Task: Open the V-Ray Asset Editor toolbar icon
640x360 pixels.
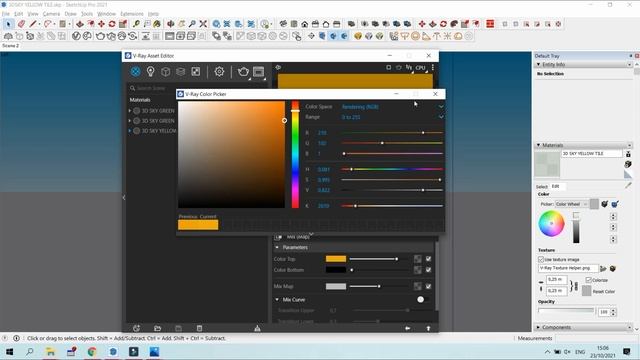Action: pos(76,36)
